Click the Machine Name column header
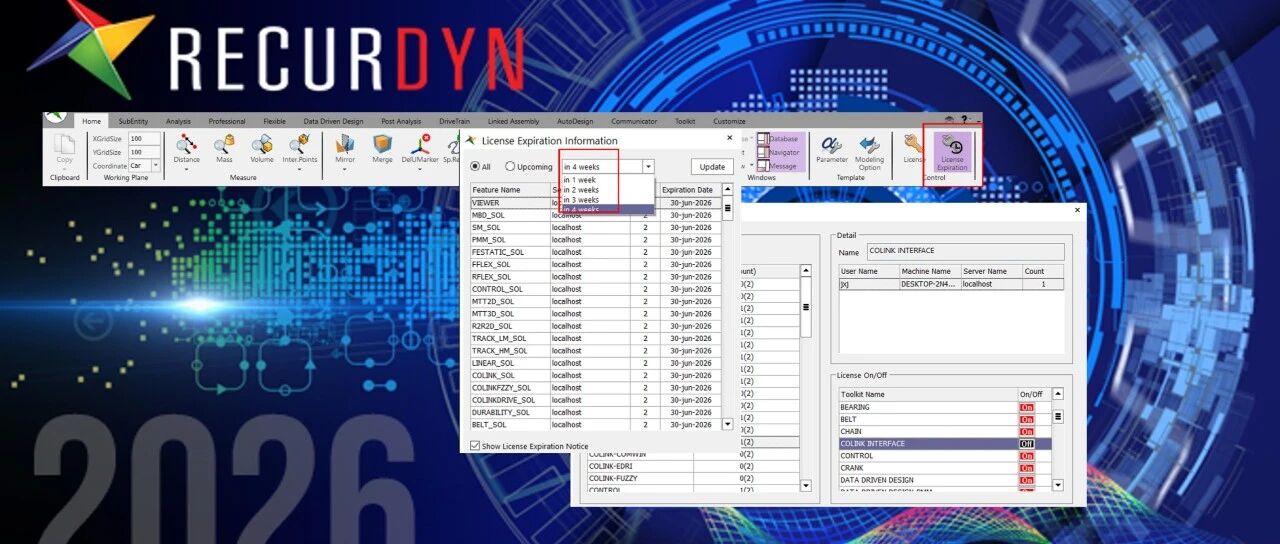1280x544 pixels. [929, 271]
